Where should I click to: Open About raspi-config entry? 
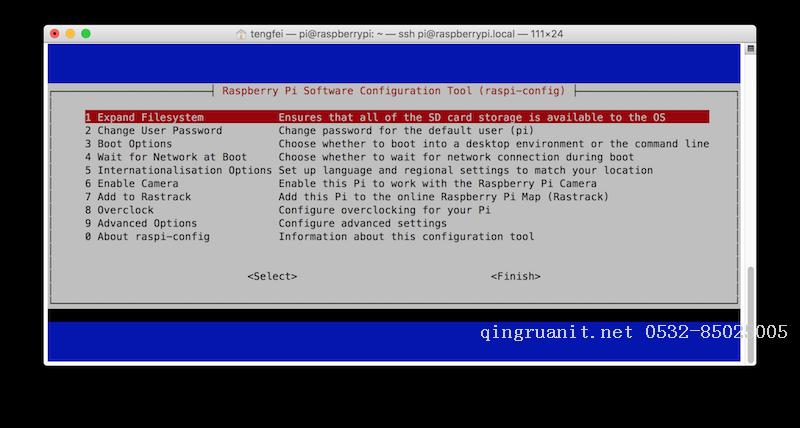[x=147, y=237]
